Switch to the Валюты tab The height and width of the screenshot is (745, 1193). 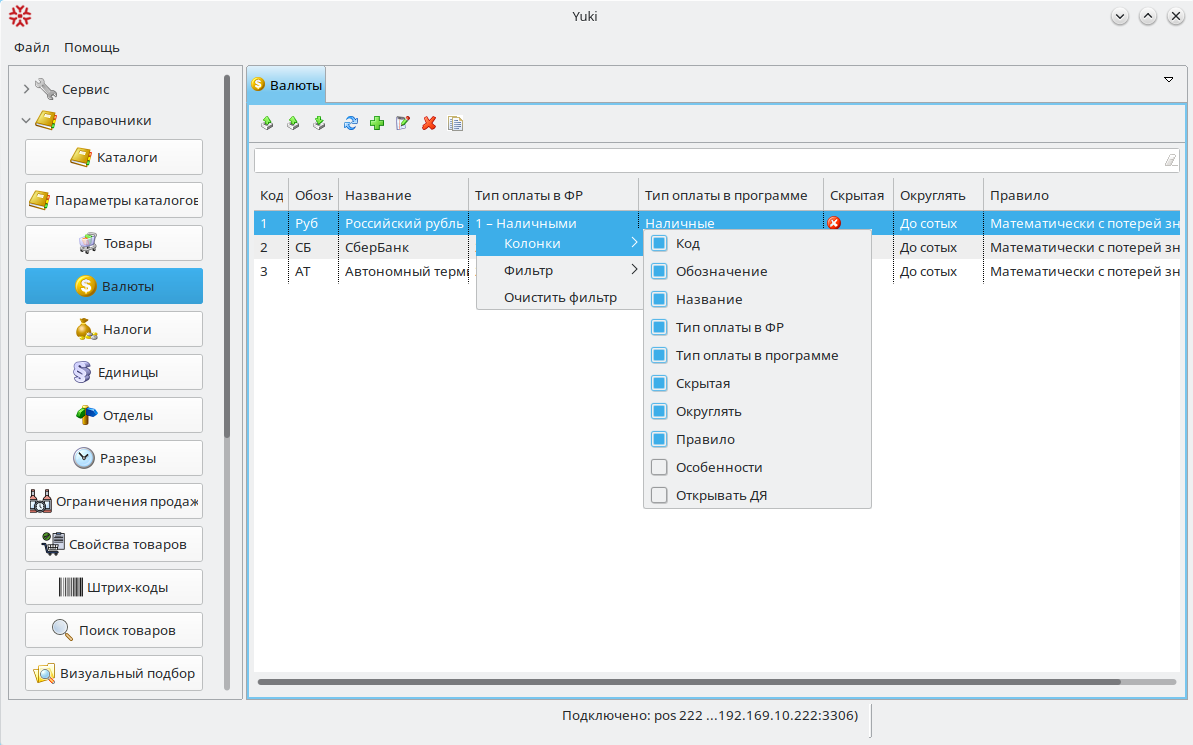point(287,85)
